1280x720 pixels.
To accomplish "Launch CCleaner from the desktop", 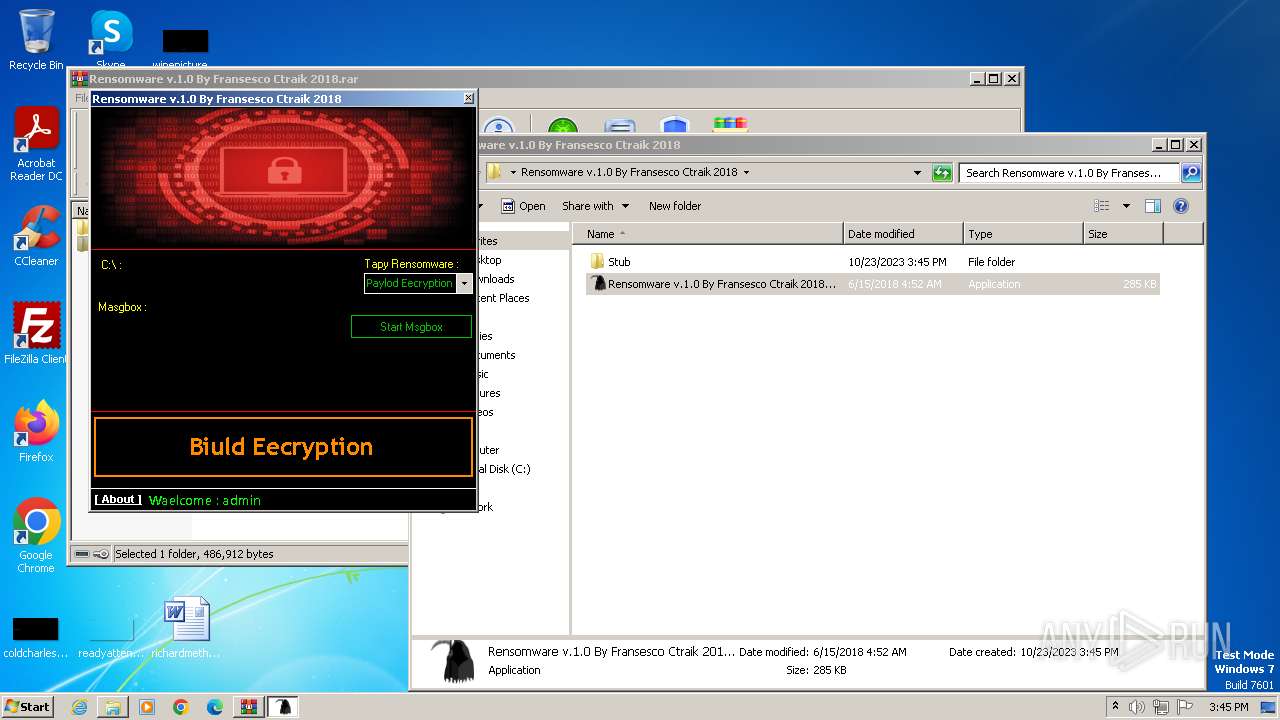I will click(36, 236).
